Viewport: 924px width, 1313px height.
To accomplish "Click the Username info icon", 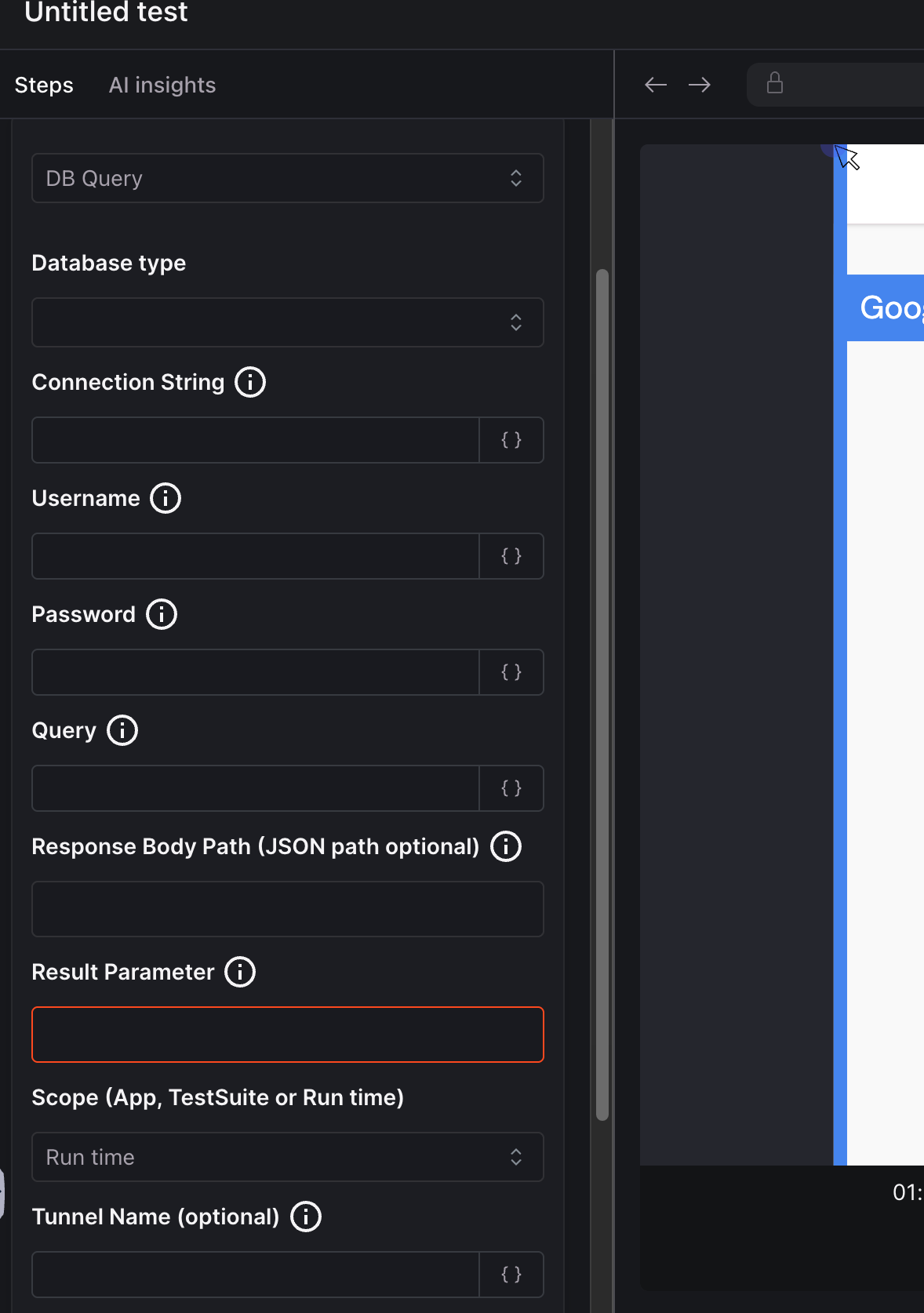I will coord(166,498).
